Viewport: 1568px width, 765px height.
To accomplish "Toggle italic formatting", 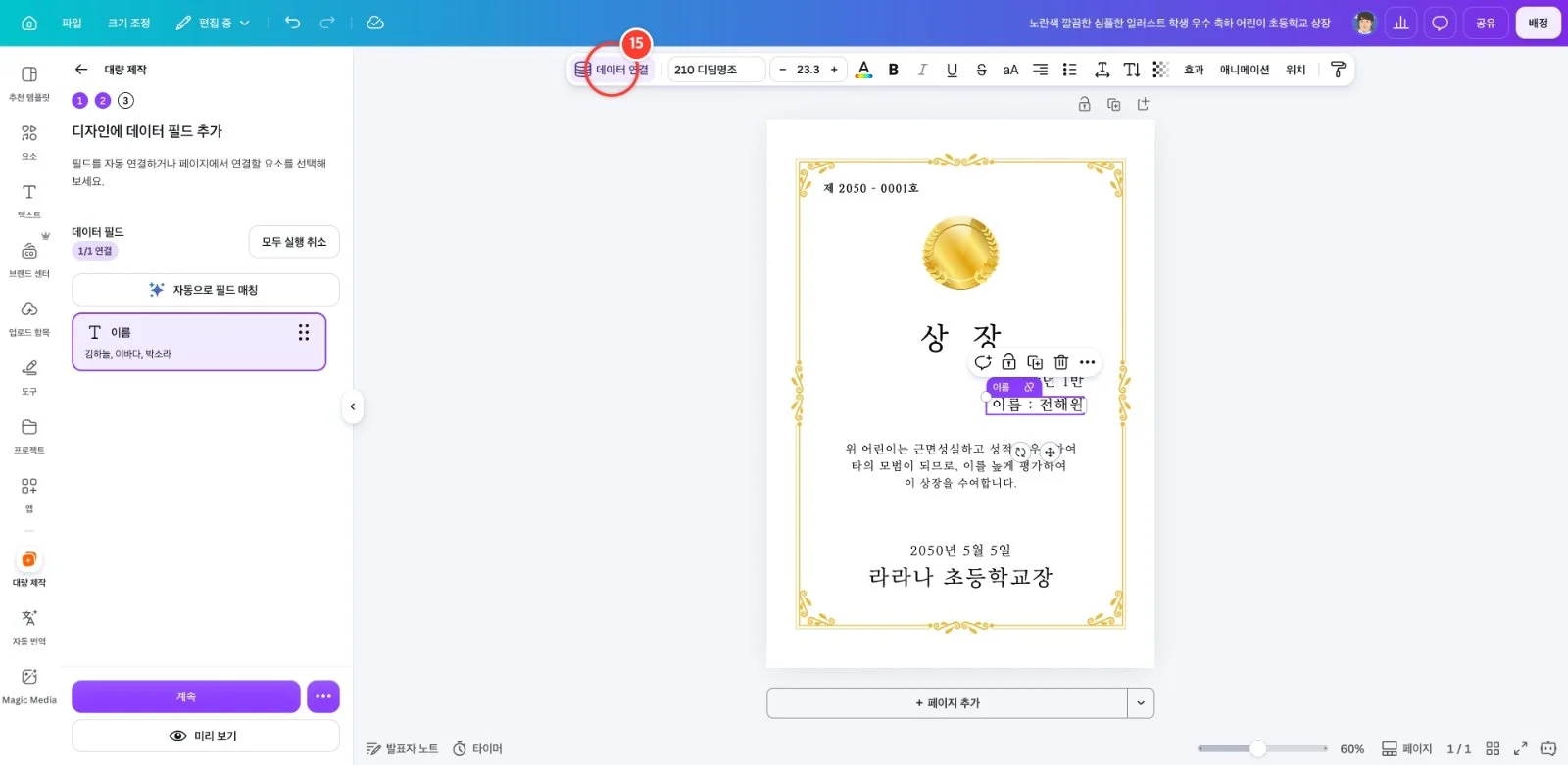I will (922, 70).
